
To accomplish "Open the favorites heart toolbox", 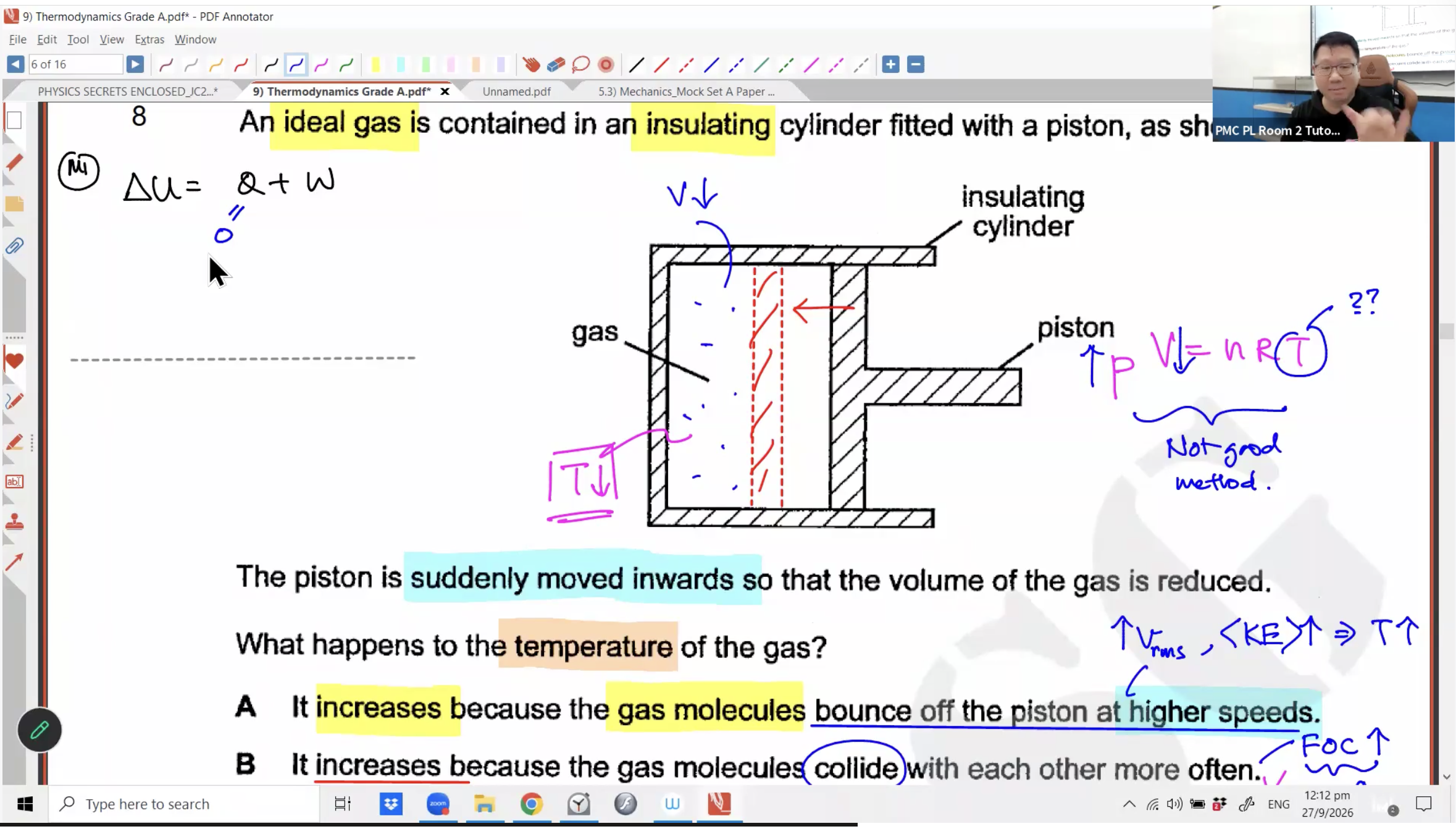I will pyautogui.click(x=14, y=361).
